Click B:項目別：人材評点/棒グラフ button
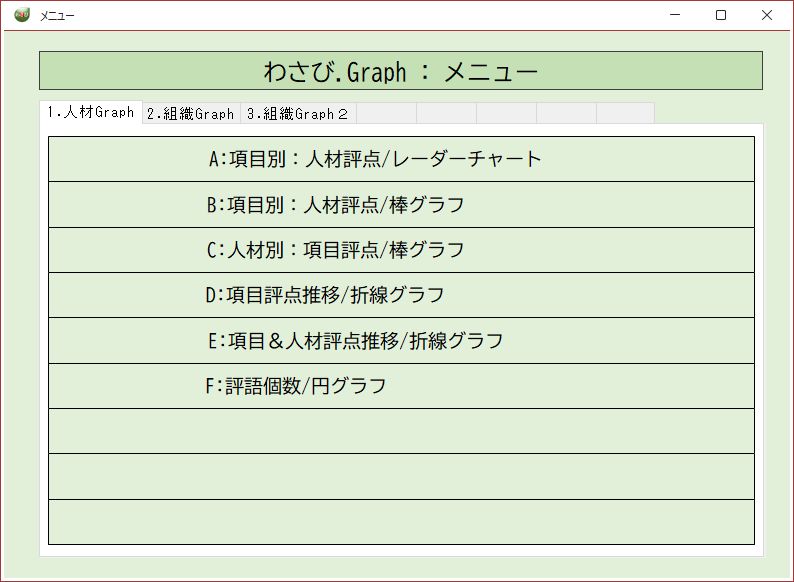Screen dimensions: 794x582 click(401, 205)
